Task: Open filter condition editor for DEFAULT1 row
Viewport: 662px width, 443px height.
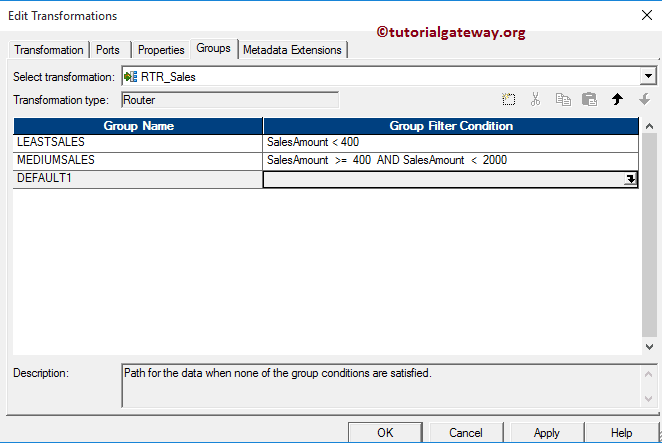Action: pos(630,179)
